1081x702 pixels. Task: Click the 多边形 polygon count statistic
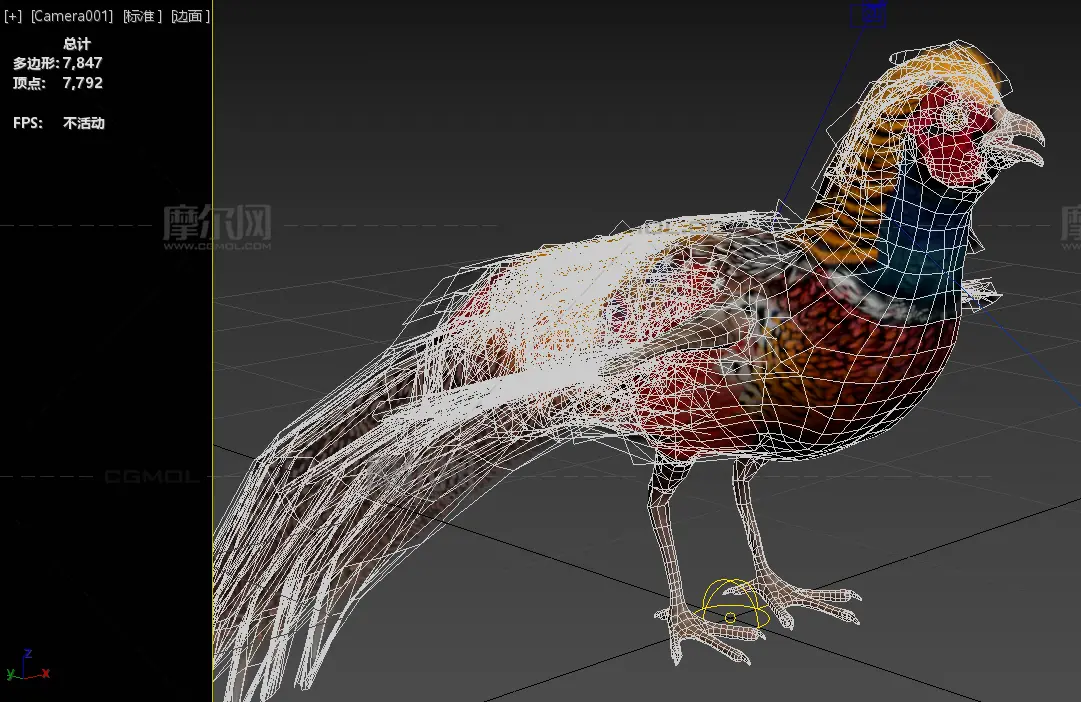pos(57,63)
